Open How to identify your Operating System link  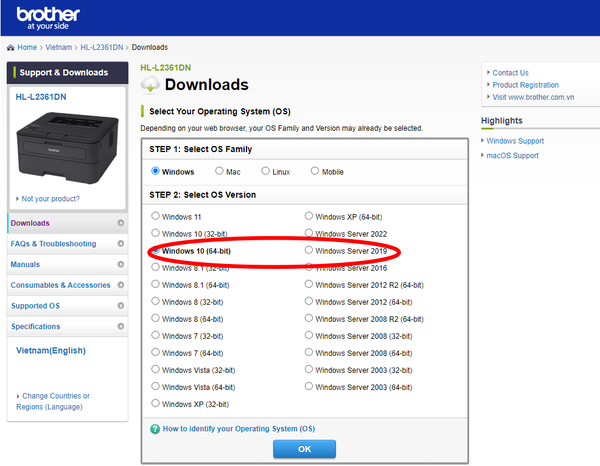click(239, 429)
